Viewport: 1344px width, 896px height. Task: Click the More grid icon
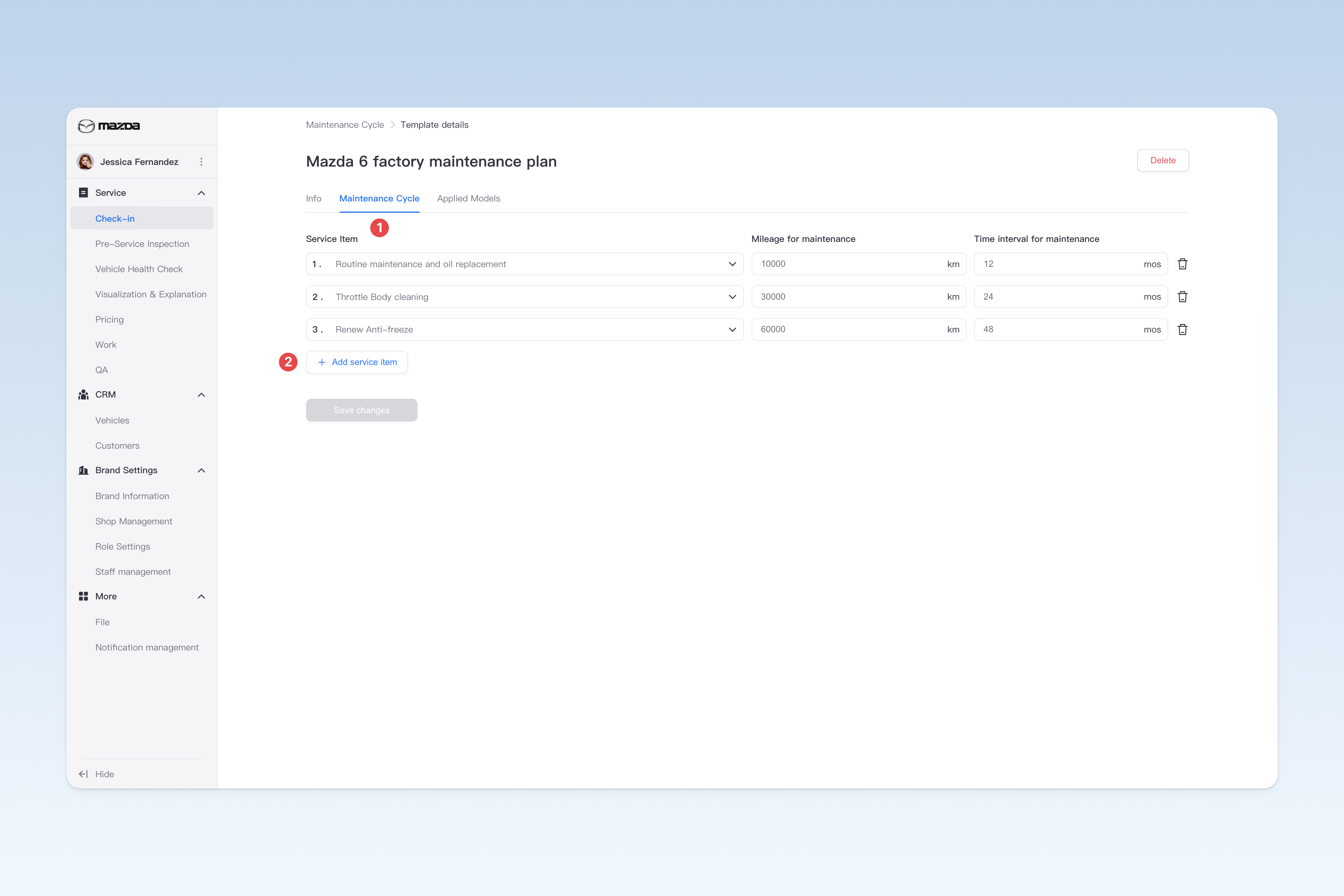tap(83, 596)
